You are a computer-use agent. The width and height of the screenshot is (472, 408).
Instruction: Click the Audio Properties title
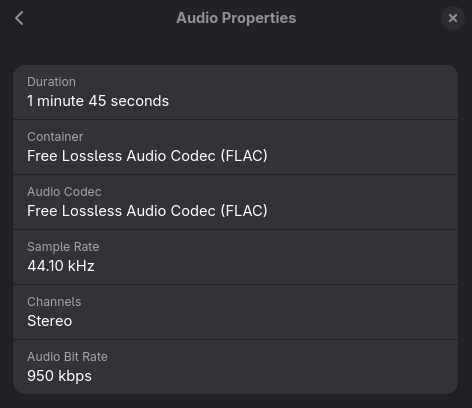pos(236,18)
